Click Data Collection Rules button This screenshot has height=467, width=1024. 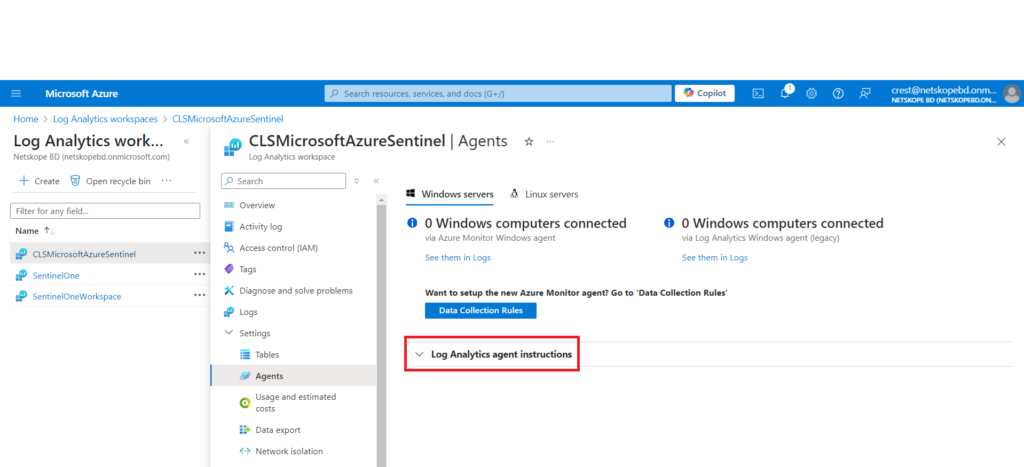pos(481,311)
